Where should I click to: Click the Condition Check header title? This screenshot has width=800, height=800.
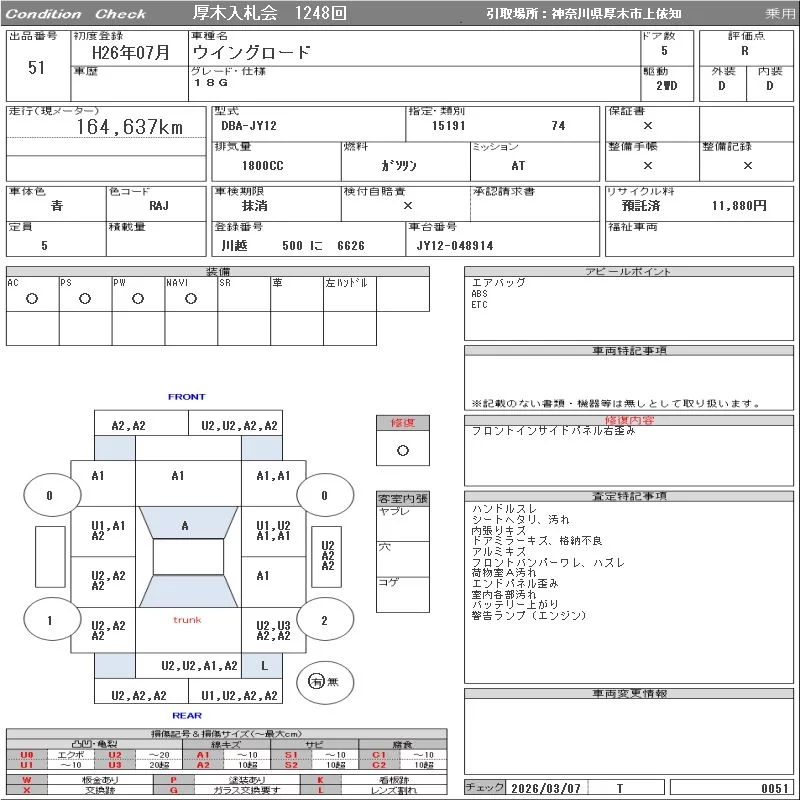pos(77,14)
